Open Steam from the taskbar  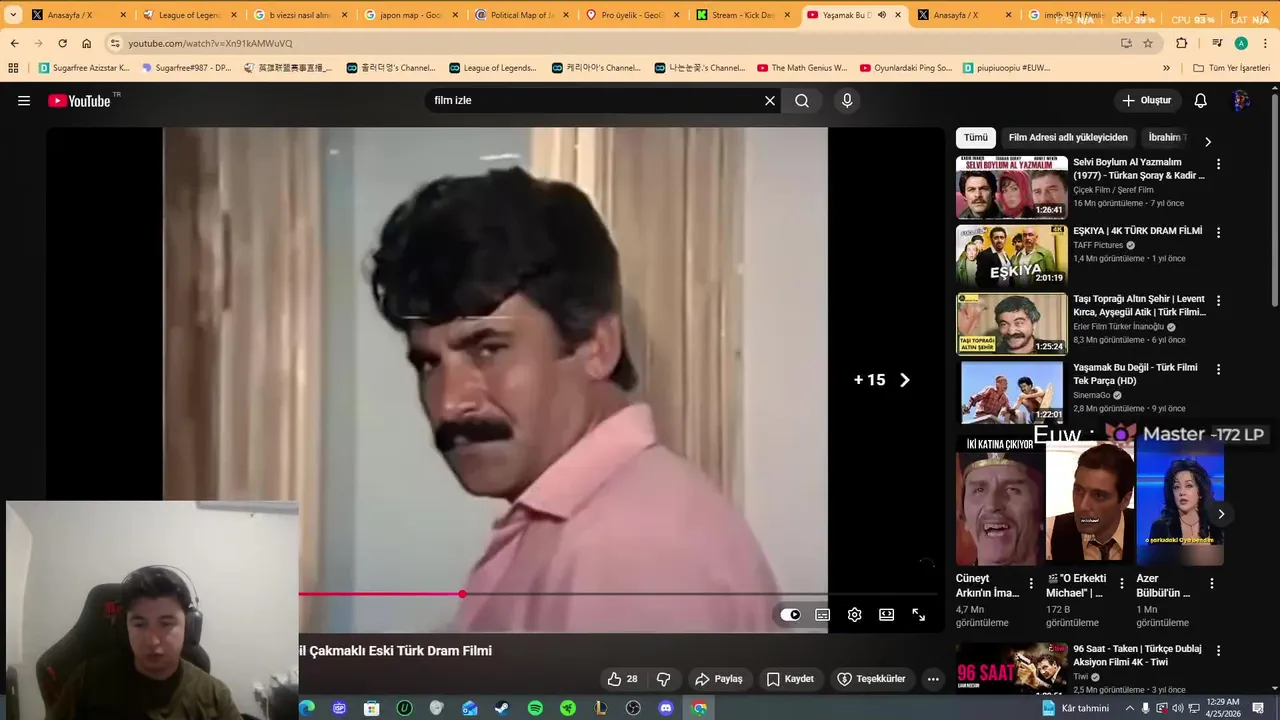(502, 708)
